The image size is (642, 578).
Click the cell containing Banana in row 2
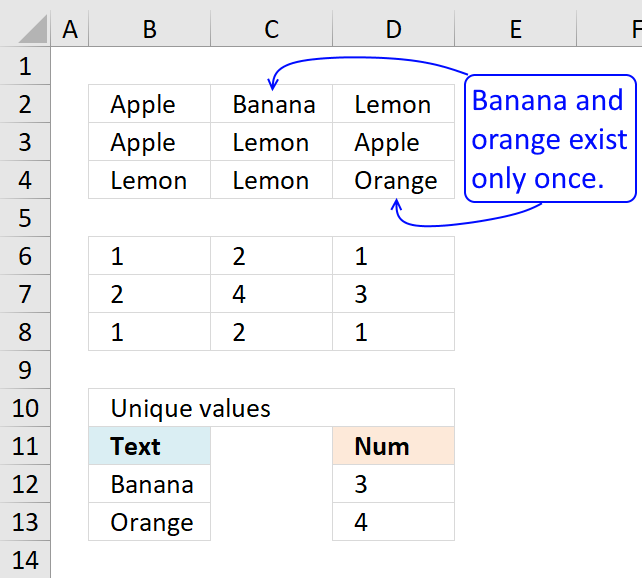(271, 104)
